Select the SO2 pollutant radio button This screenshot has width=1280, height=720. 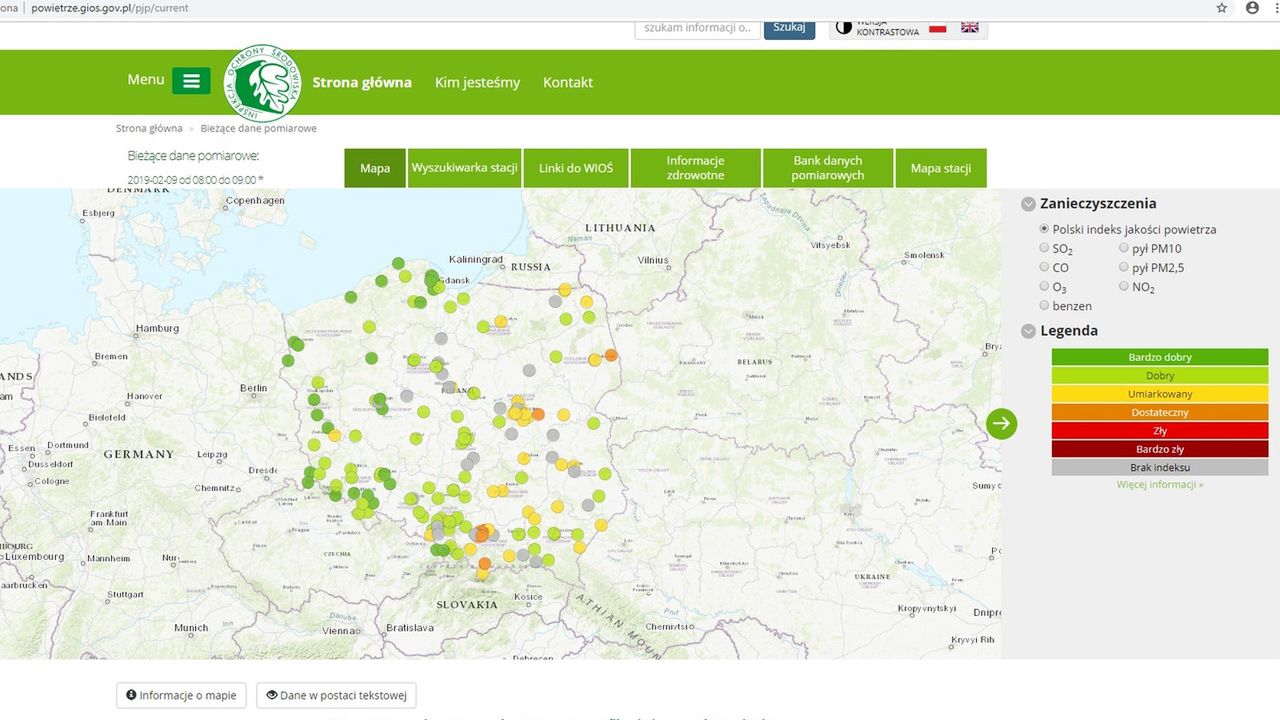click(1045, 248)
